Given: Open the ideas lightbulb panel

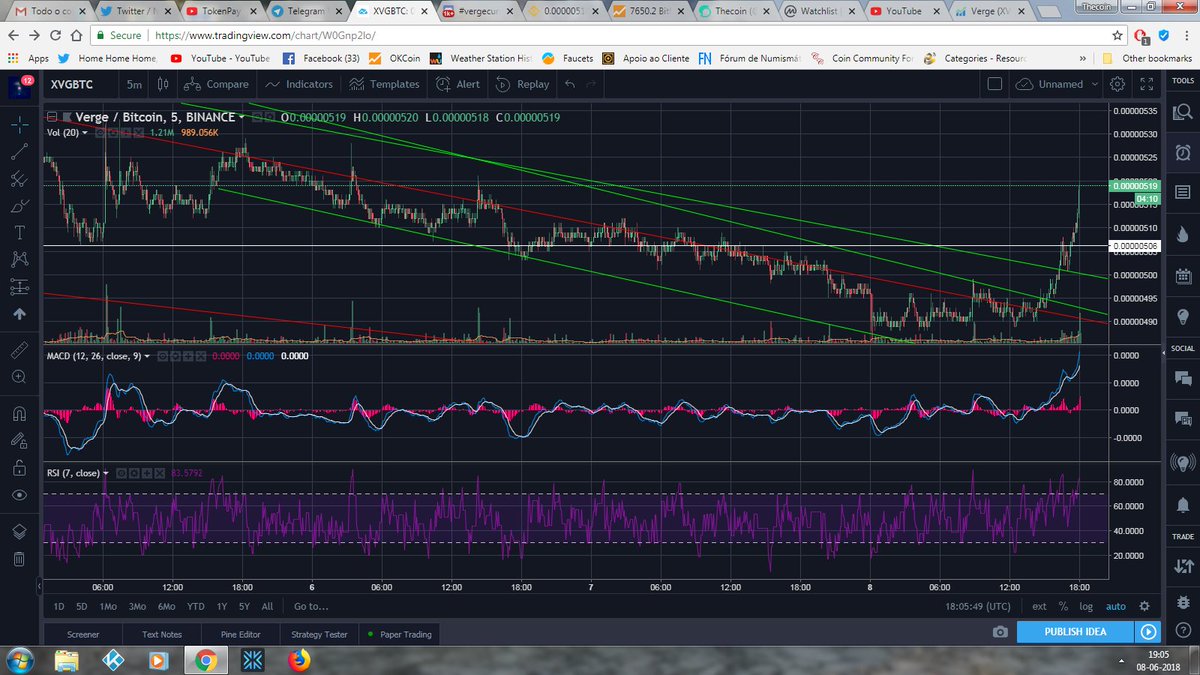Looking at the screenshot, I should pos(1183,317).
